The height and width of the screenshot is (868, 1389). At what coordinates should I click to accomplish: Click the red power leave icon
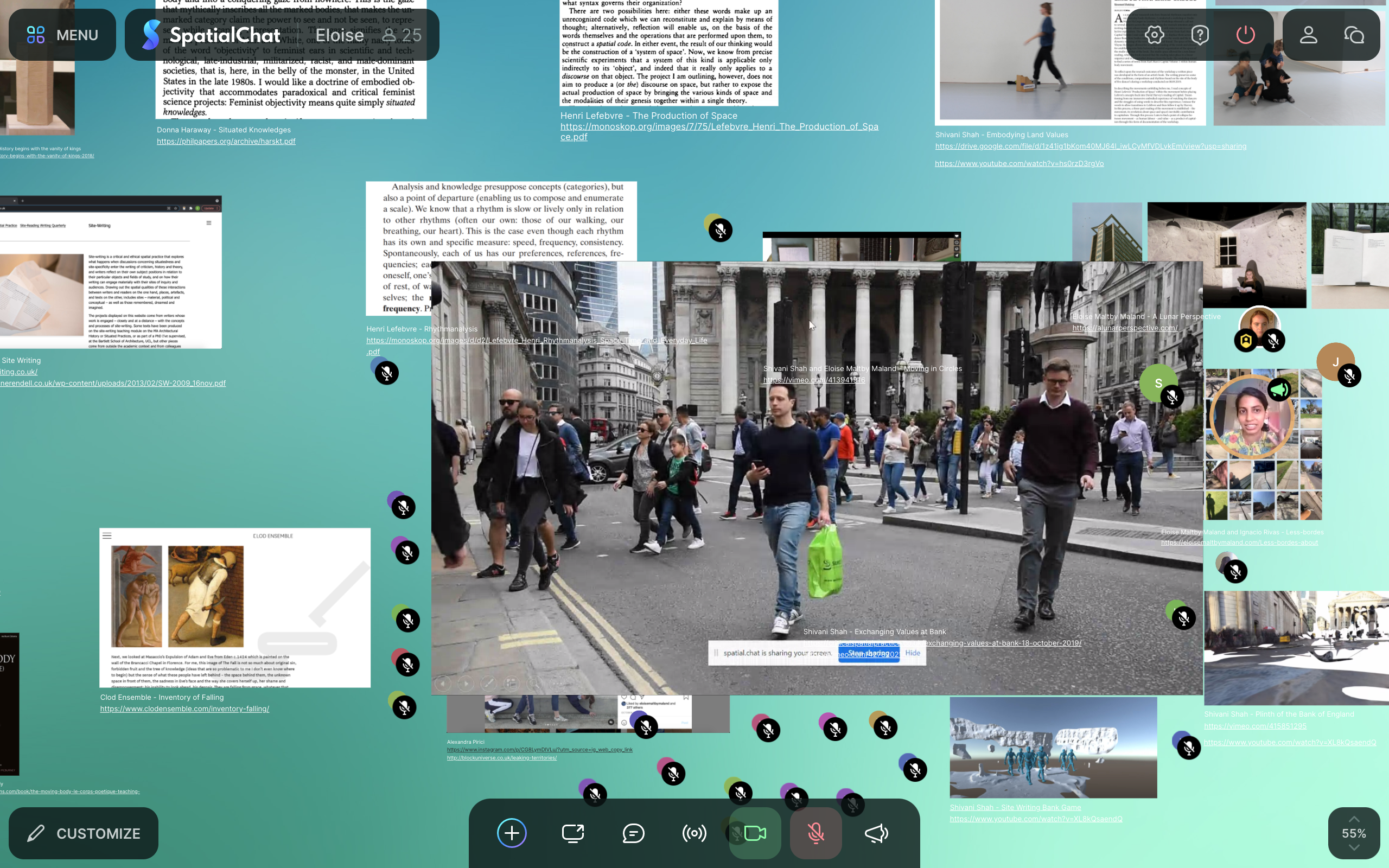(1245, 35)
